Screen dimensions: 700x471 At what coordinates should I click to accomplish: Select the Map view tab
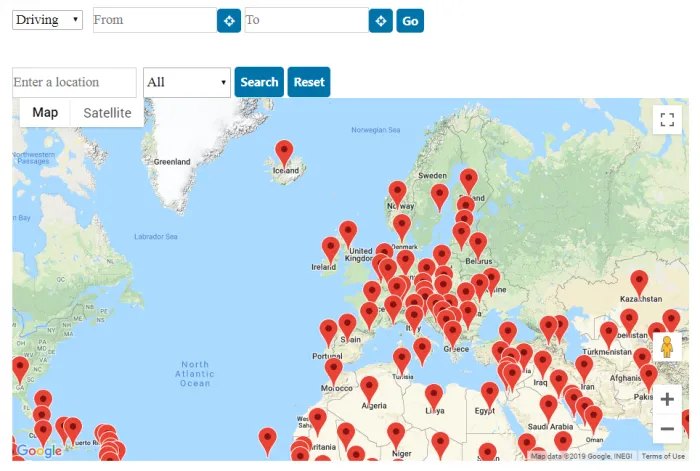tap(45, 113)
